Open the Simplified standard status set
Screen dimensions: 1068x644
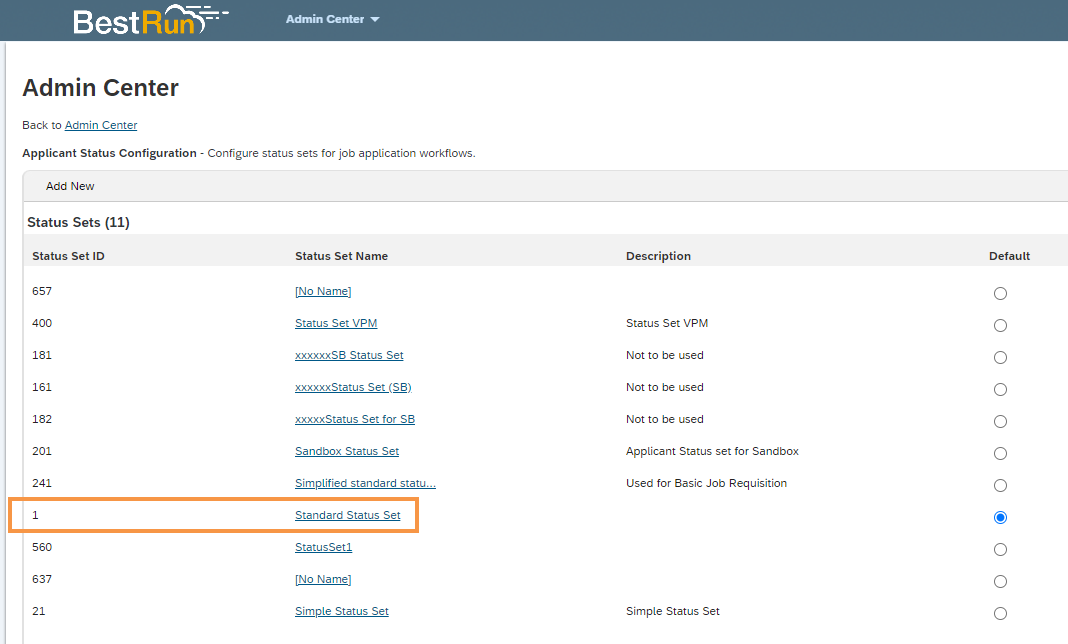365,483
